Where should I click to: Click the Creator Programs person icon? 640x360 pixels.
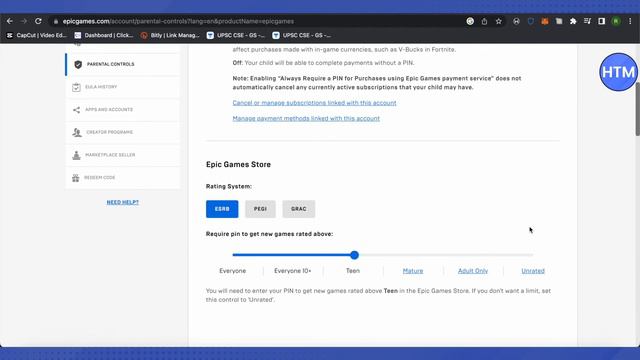coord(77,132)
